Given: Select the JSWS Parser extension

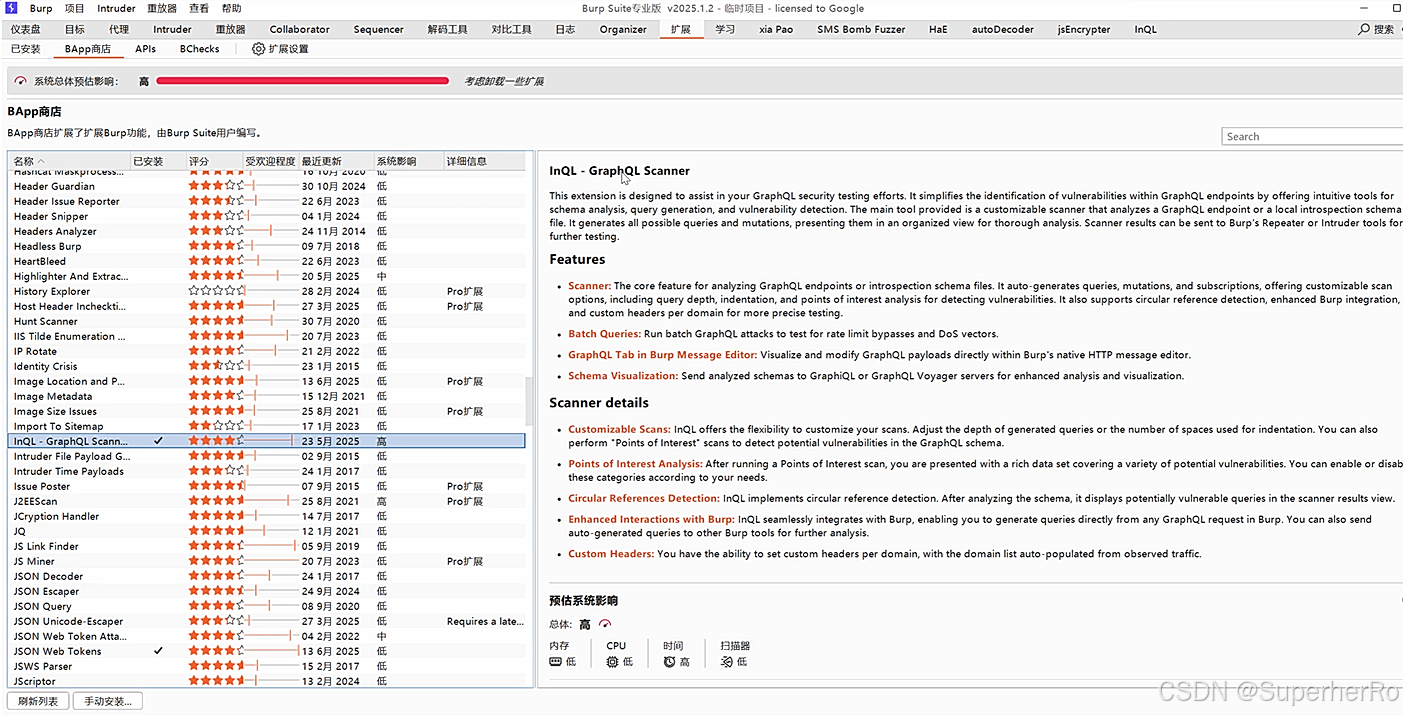Looking at the screenshot, I should tap(266, 666).
